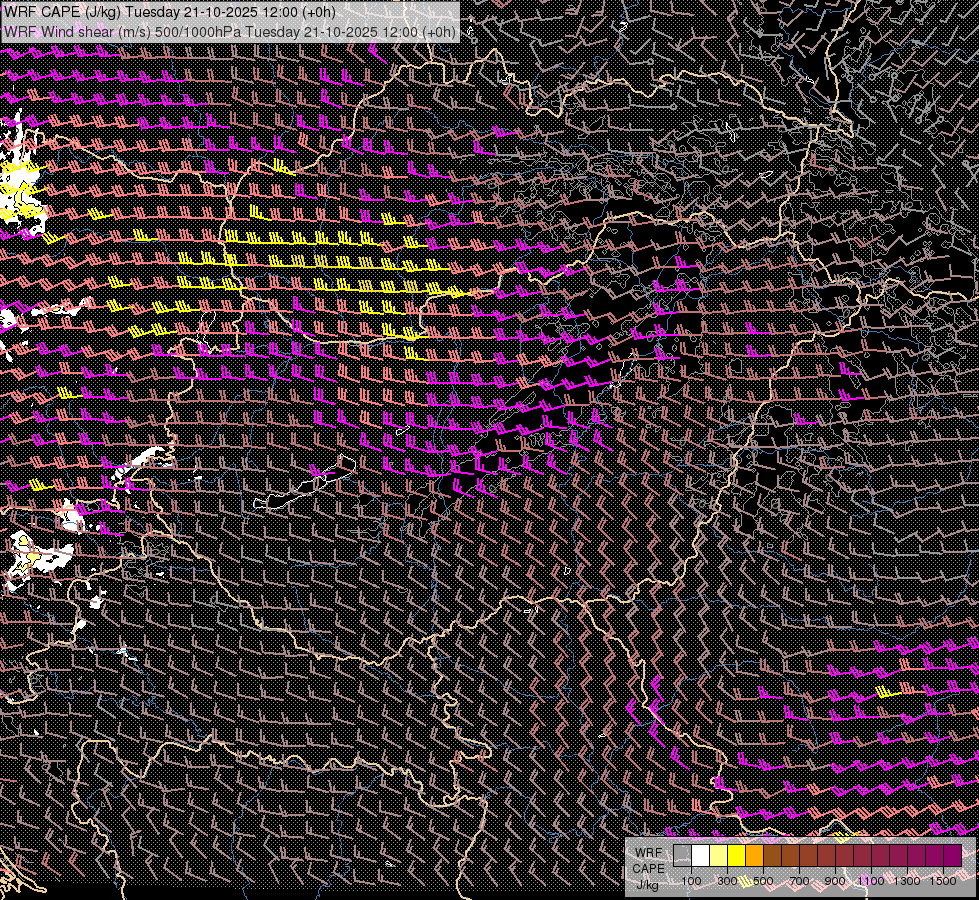Click the legend value 1300
The height and width of the screenshot is (900, 979).
(x=907, y=881)
